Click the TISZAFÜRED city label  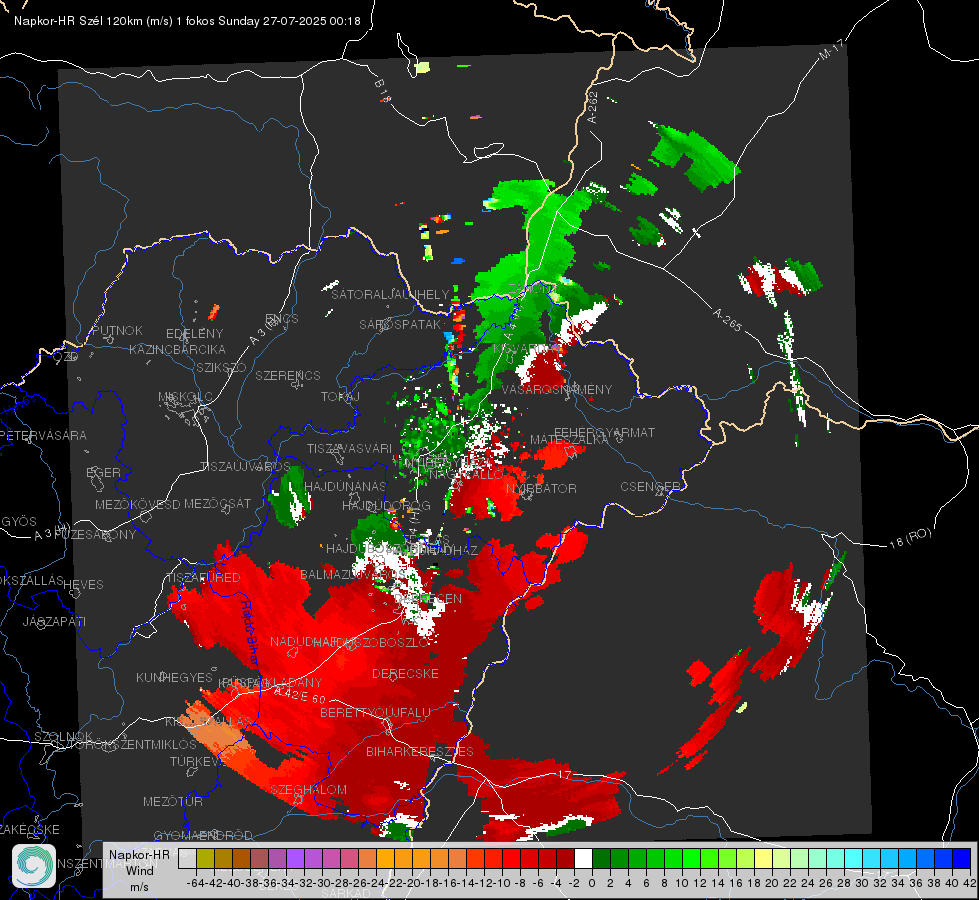pyautogui.click(x=204, y=577)
